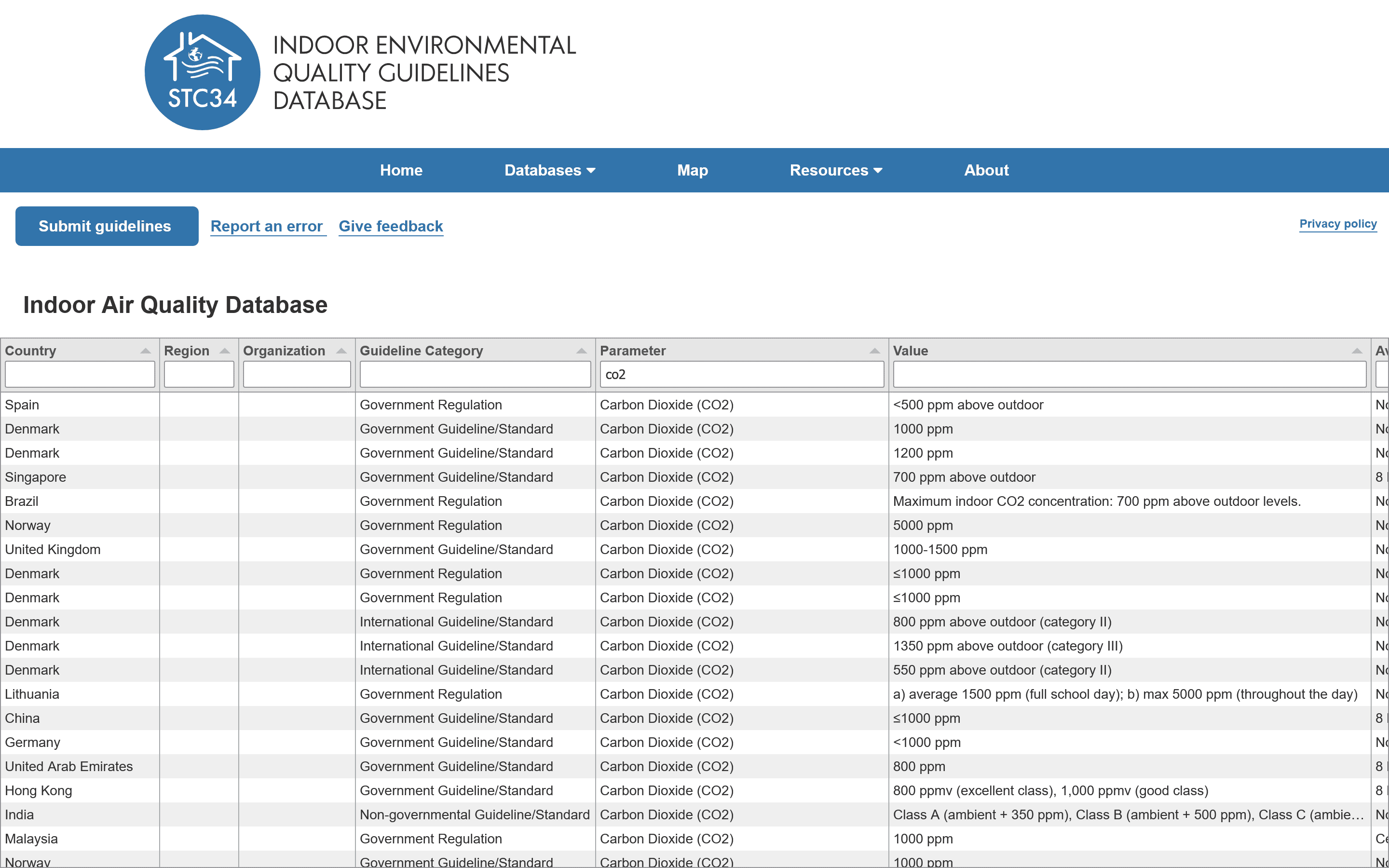1389x868 pixels.
Task: Sort by Guideline Category column arrow
Action: tap(582, 351)
